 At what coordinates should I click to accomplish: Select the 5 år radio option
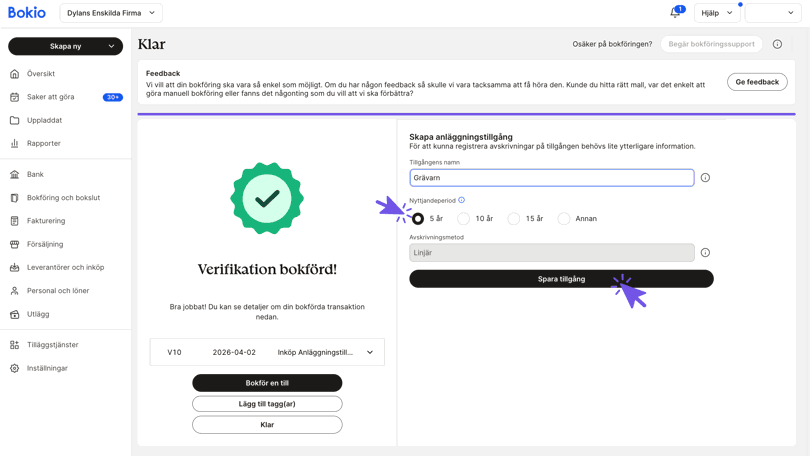[418, 218]
